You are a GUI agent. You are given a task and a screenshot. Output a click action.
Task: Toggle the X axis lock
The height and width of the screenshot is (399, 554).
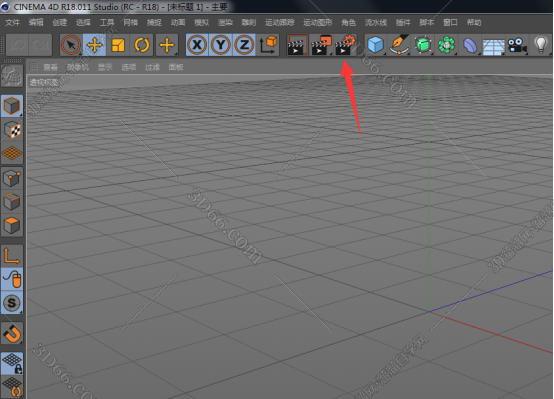click(197, 45)
